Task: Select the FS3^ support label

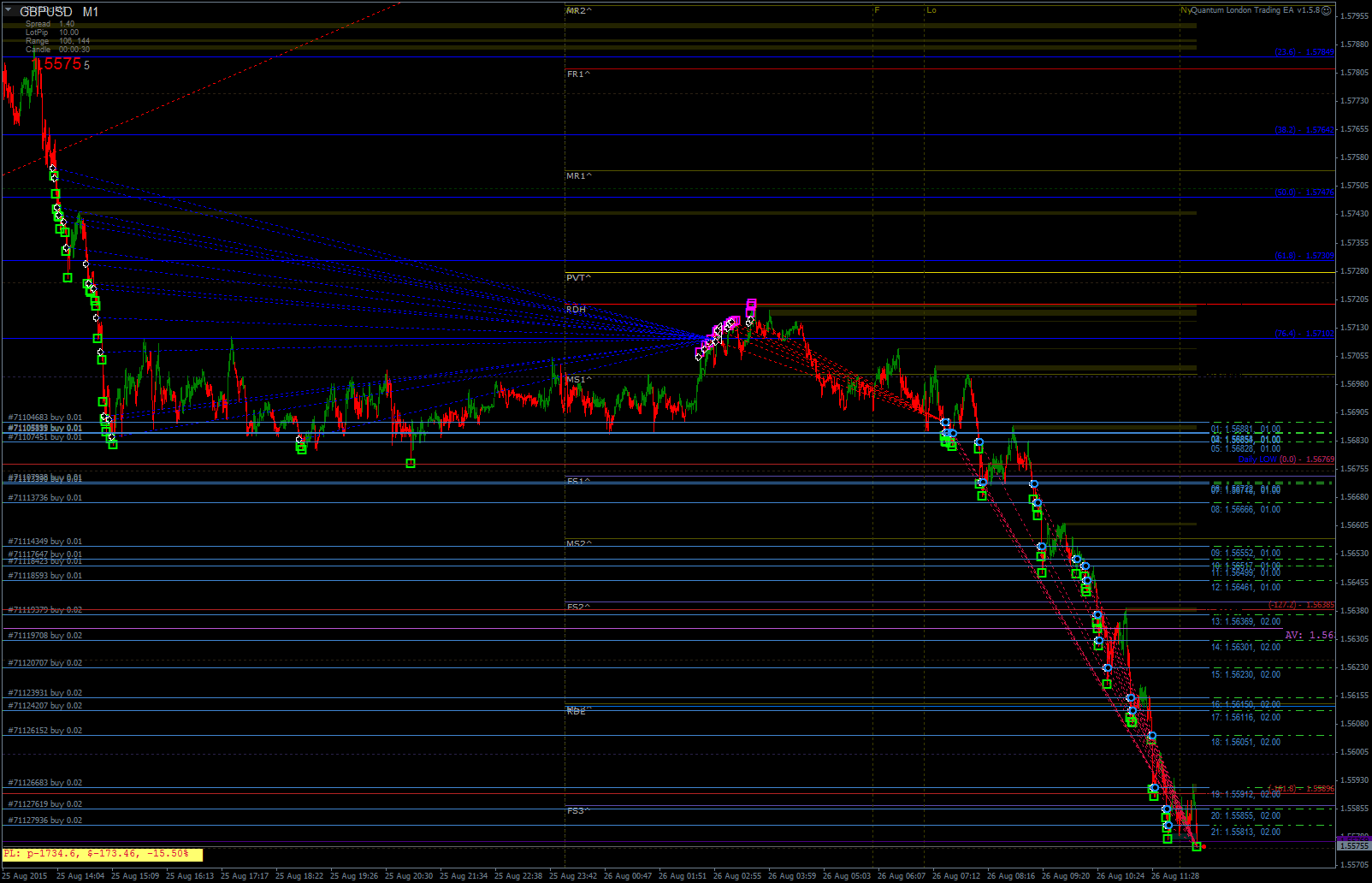Action: [x=578, y=811]
